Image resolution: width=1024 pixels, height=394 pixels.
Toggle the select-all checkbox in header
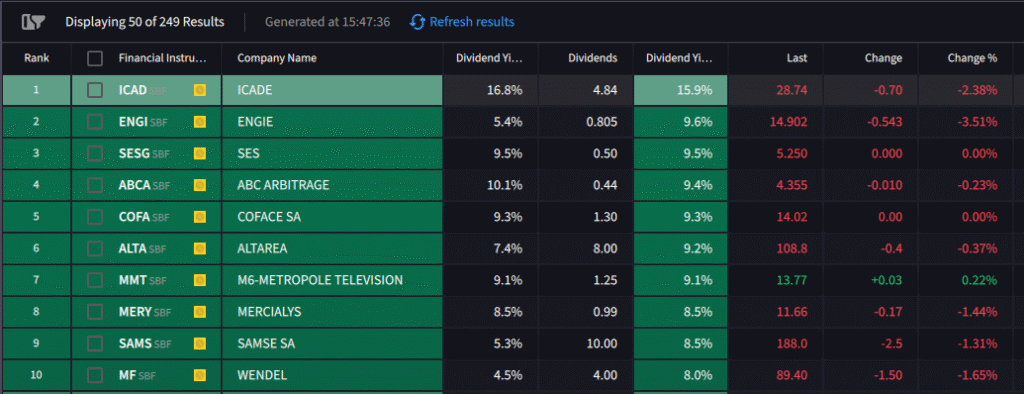tap(95, 58)
